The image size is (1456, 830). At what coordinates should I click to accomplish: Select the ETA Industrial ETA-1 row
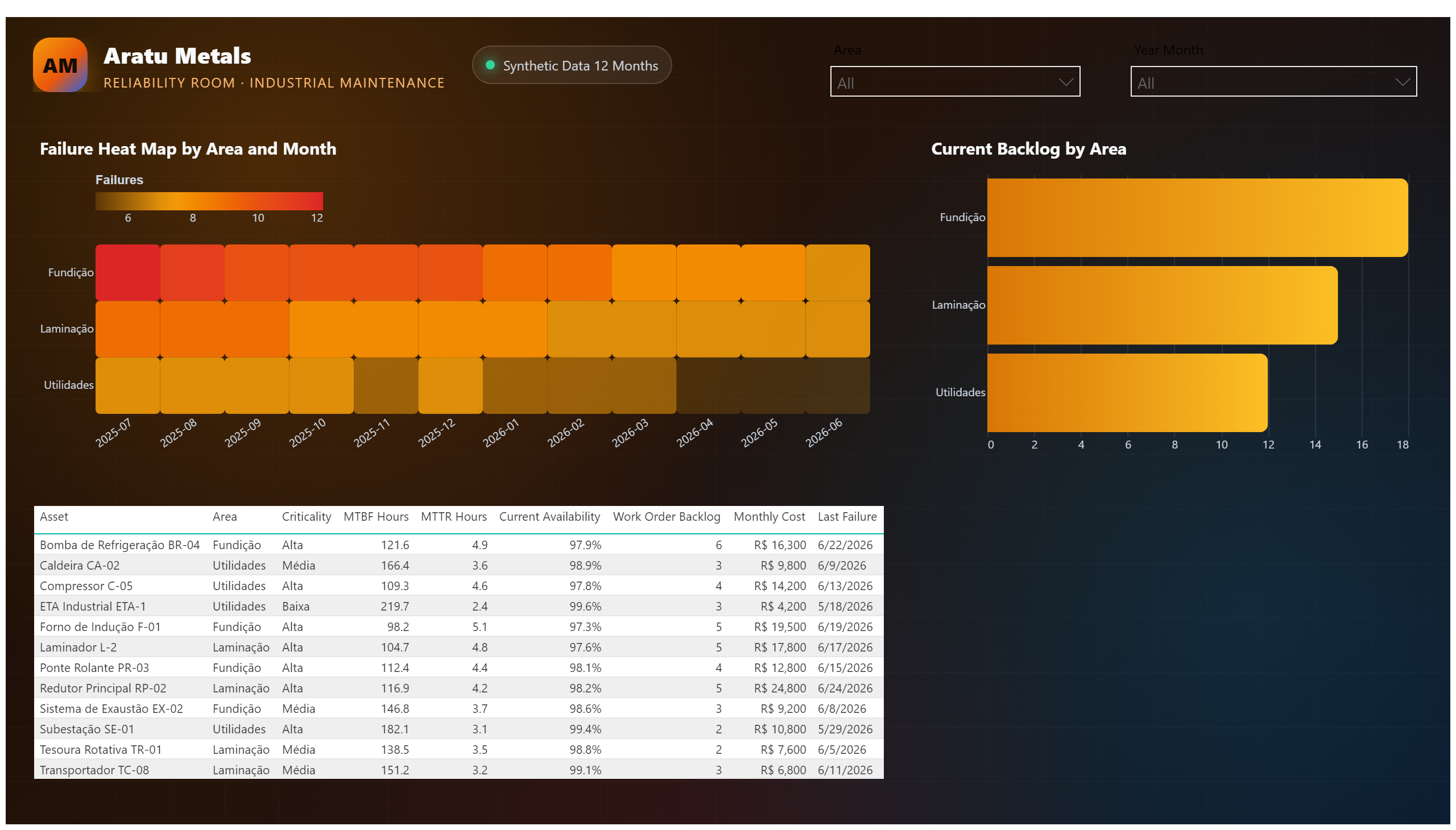coord(458,607)
